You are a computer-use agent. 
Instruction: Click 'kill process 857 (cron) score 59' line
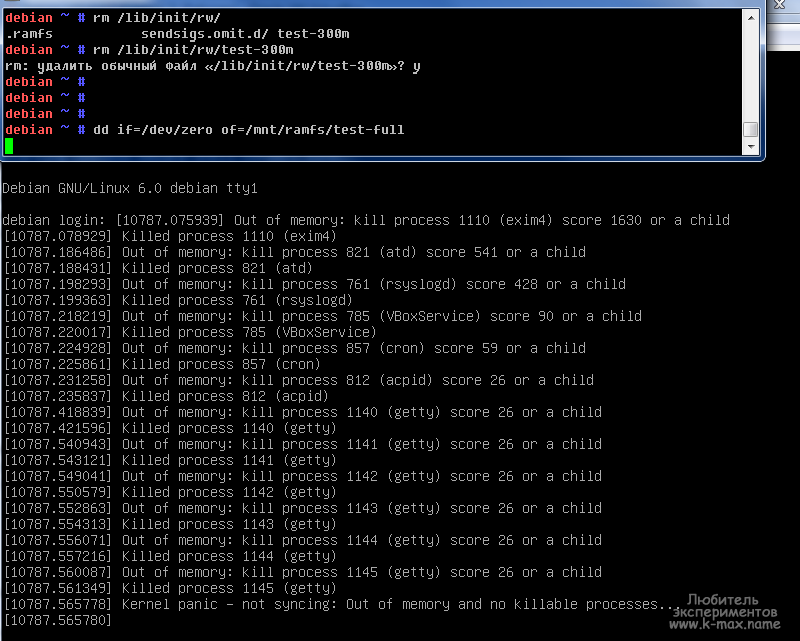295,348
